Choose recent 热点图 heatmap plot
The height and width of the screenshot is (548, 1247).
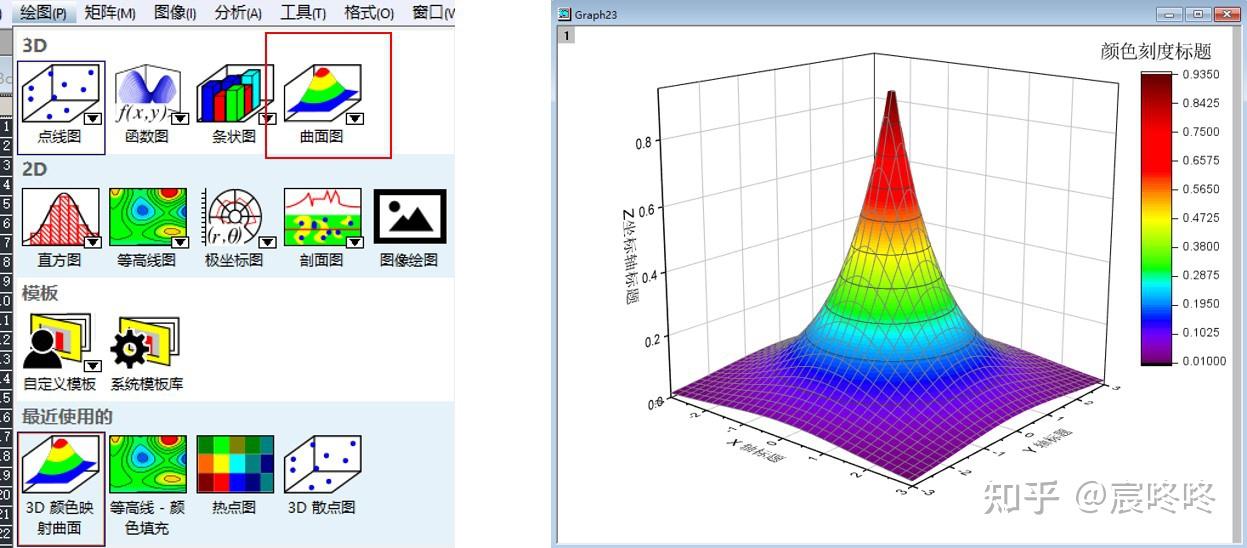[235, 464]
